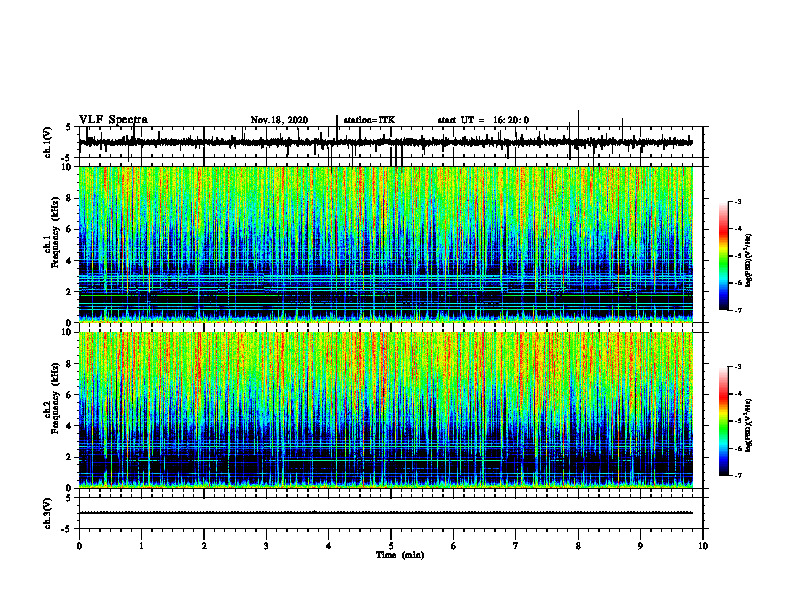792x612 pixels.
Task: Click time axis tick label '9'
Action: [640, 546]
